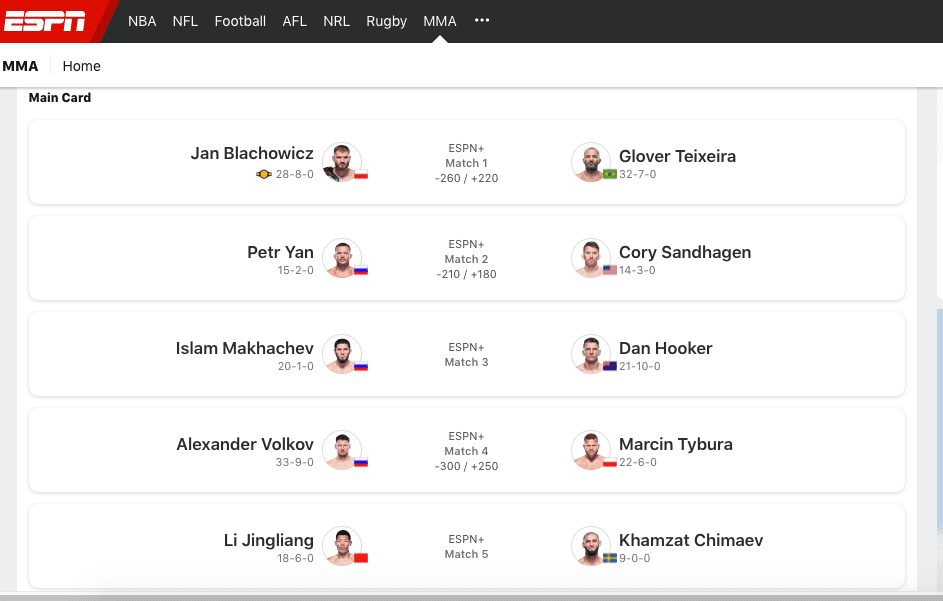Click Petr Yan's fighter headshot
943x601 pixels.
click(x=342, y=257)
